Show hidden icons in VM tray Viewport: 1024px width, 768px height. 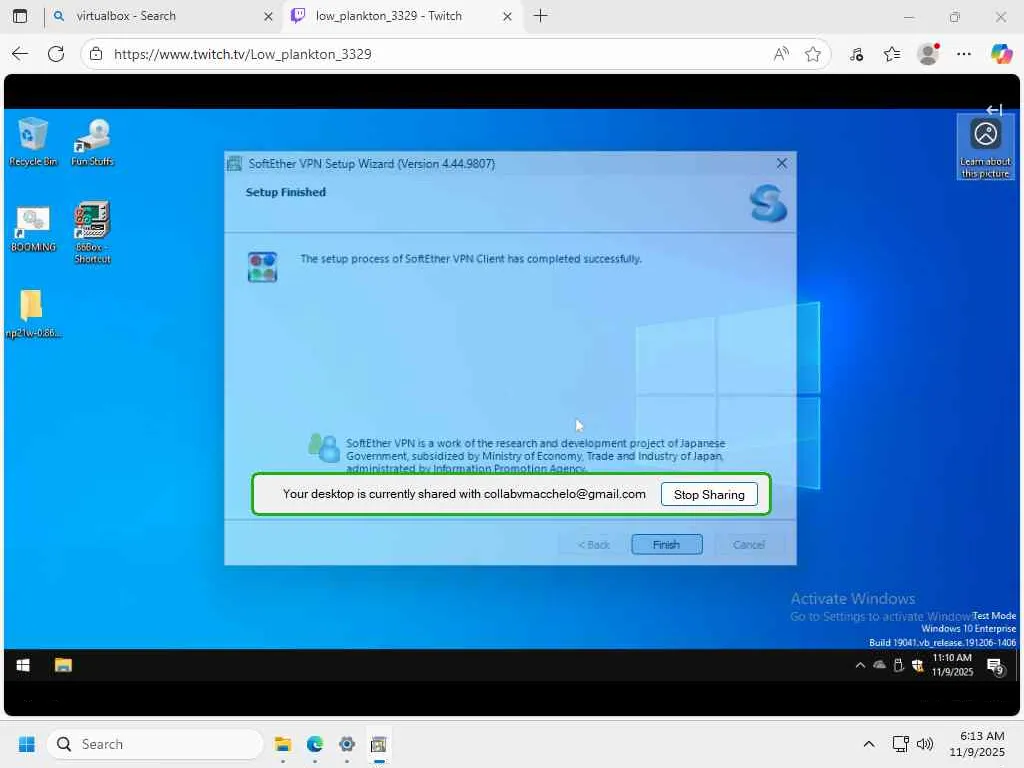[860, 665]
